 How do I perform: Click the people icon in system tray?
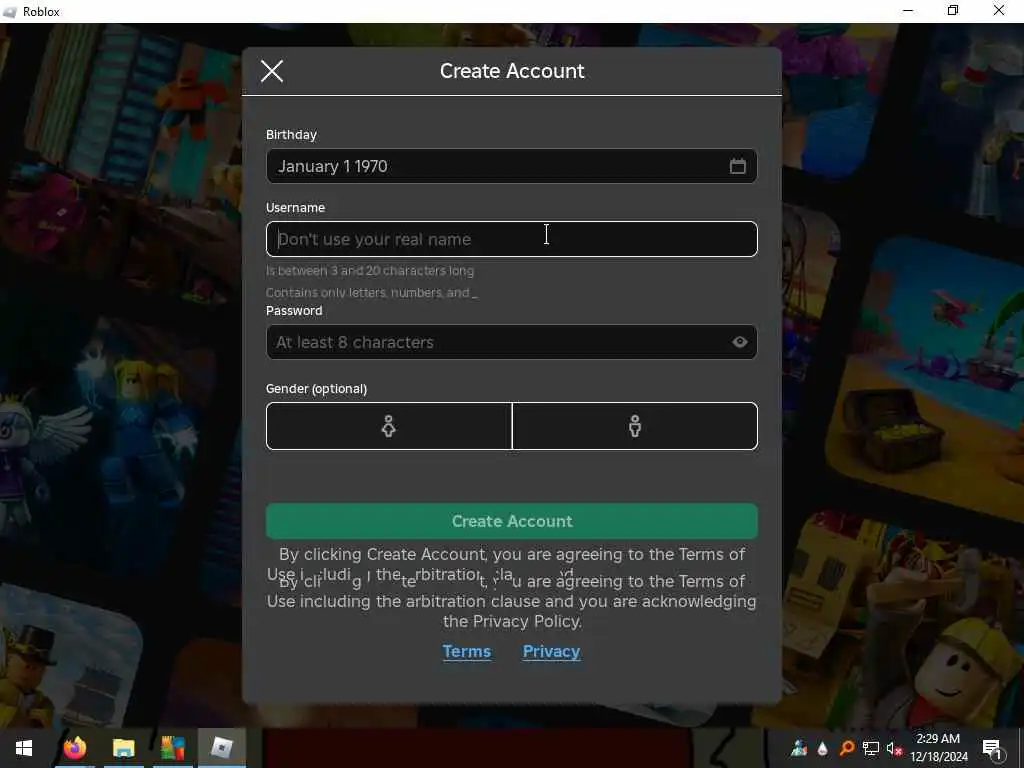point(799,748)
